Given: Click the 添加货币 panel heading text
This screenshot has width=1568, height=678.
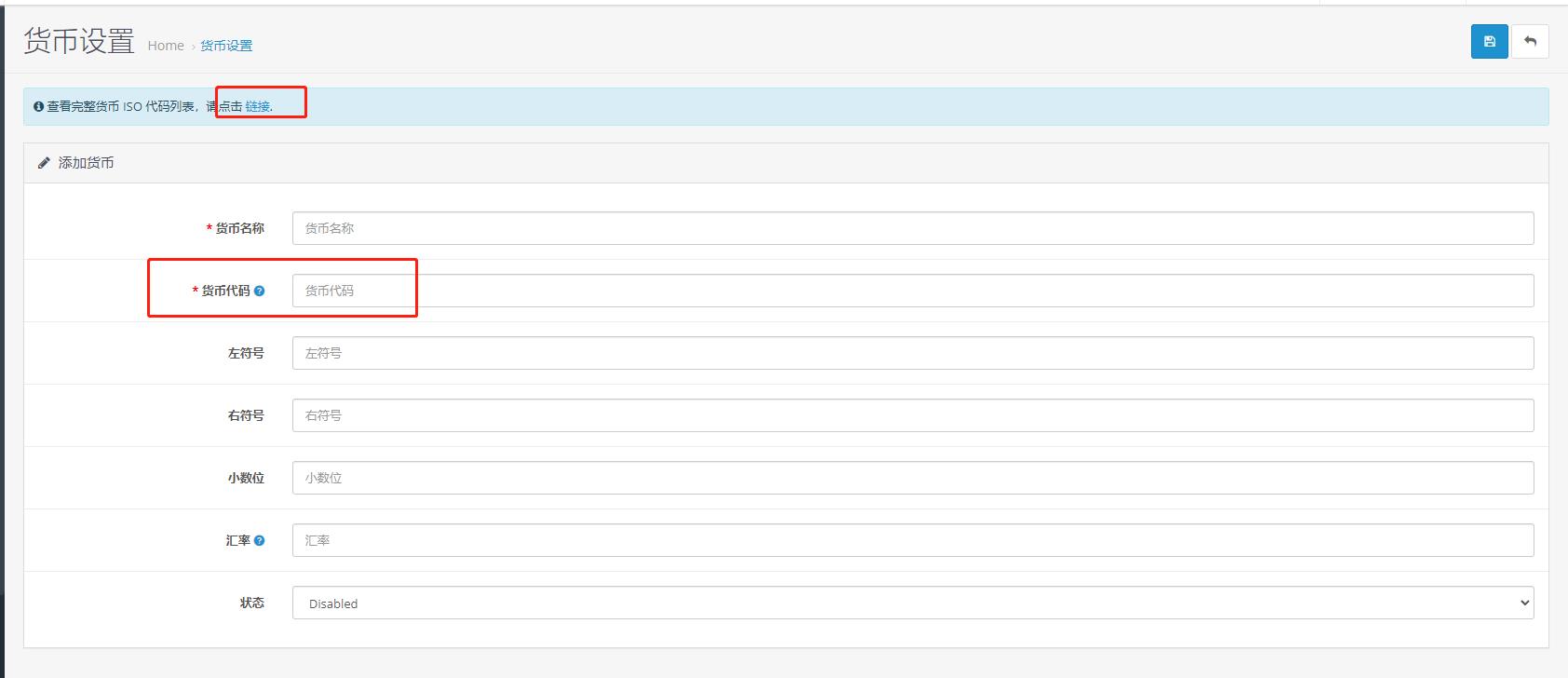Looking at the screenshot, I should click(86, 163).
